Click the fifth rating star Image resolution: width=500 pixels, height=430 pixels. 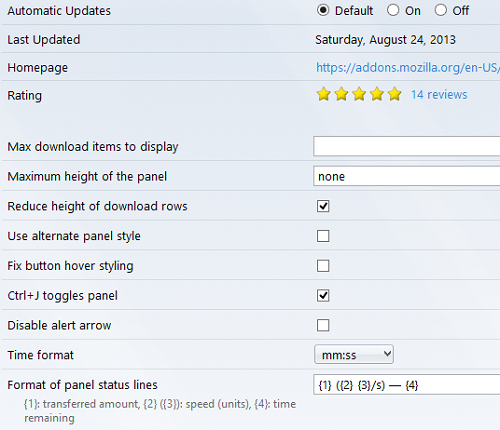pyautogui.click(x=395, y=94)
